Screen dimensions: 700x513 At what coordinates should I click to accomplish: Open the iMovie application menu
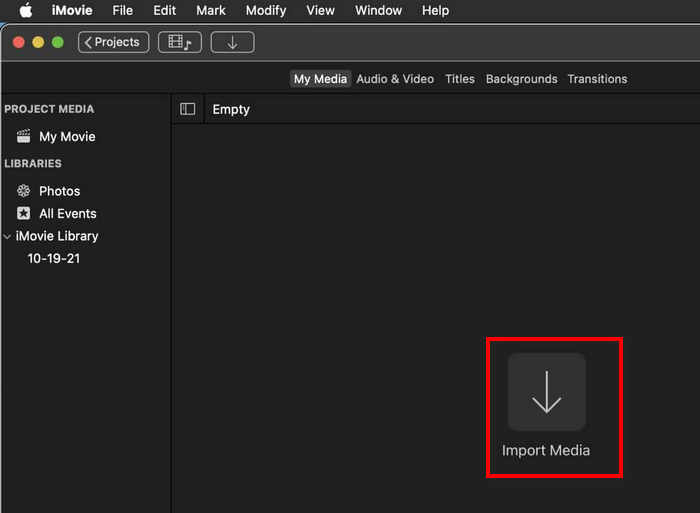[x=72, y=10]
